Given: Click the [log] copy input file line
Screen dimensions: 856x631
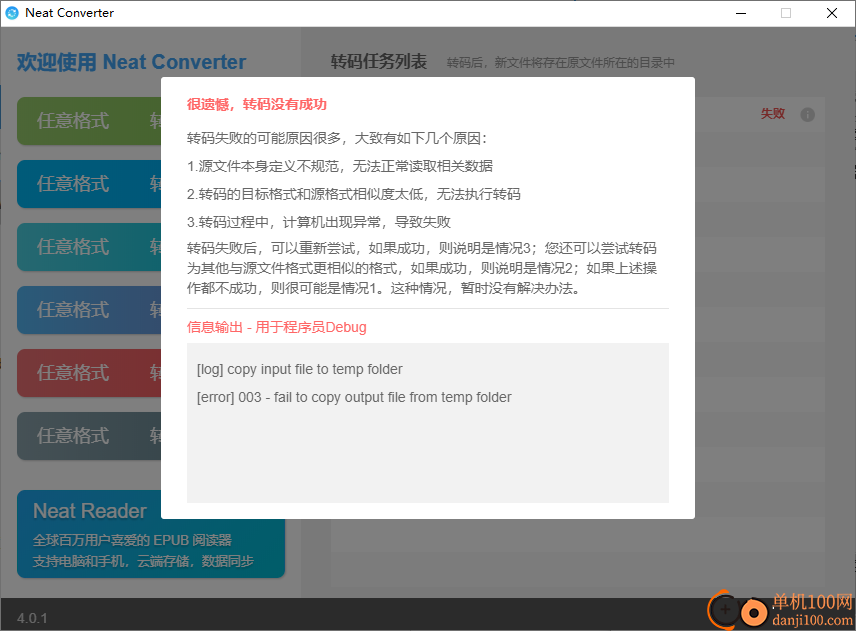Looking at the screenshot, I should (299, 370).
